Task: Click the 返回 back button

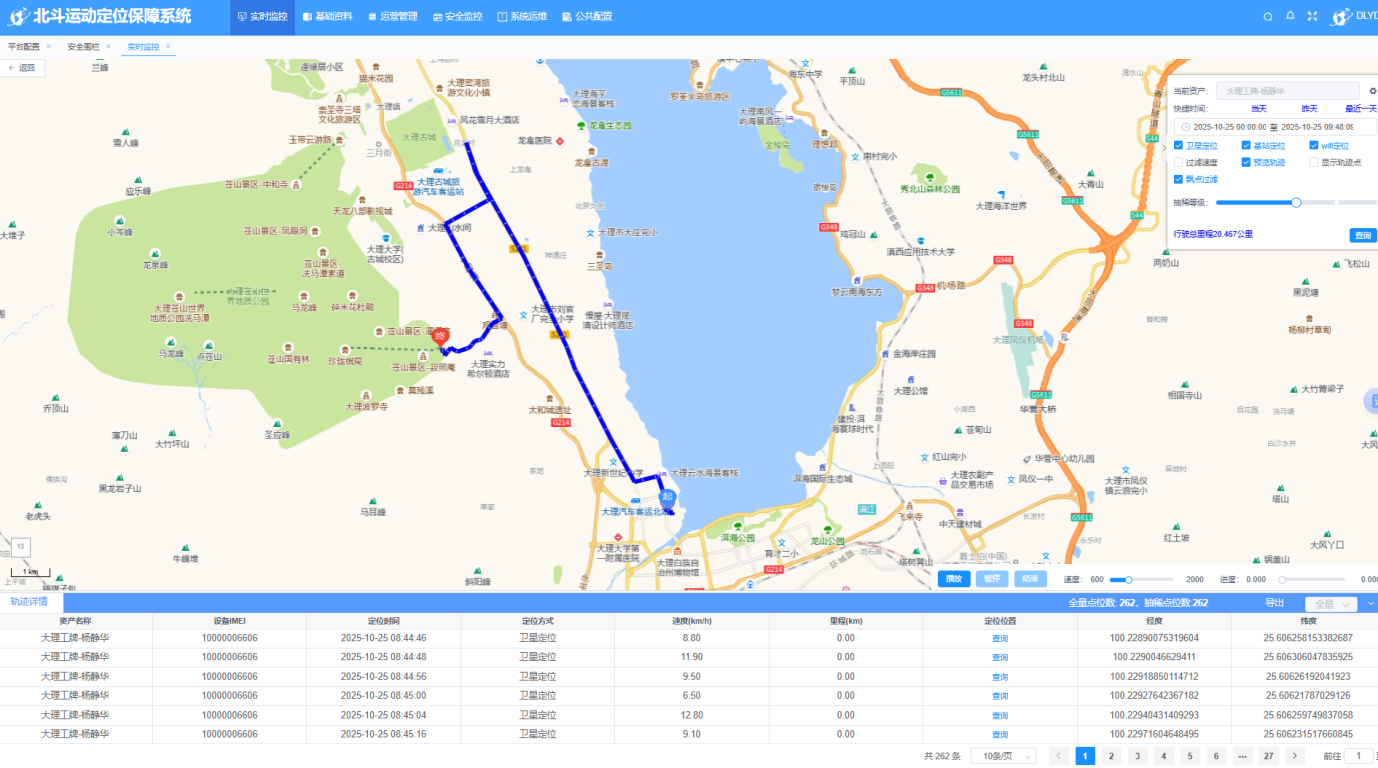Action: [22, 68]
